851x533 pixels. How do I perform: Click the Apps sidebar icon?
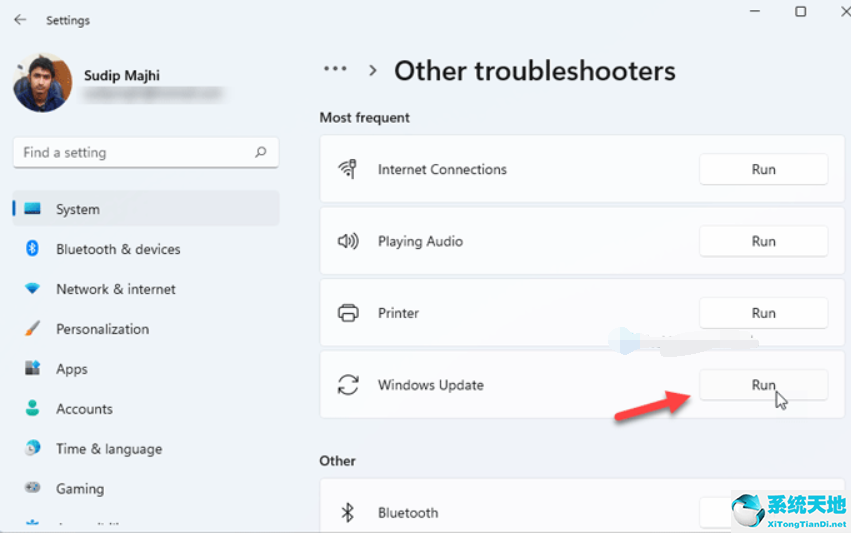32,369
